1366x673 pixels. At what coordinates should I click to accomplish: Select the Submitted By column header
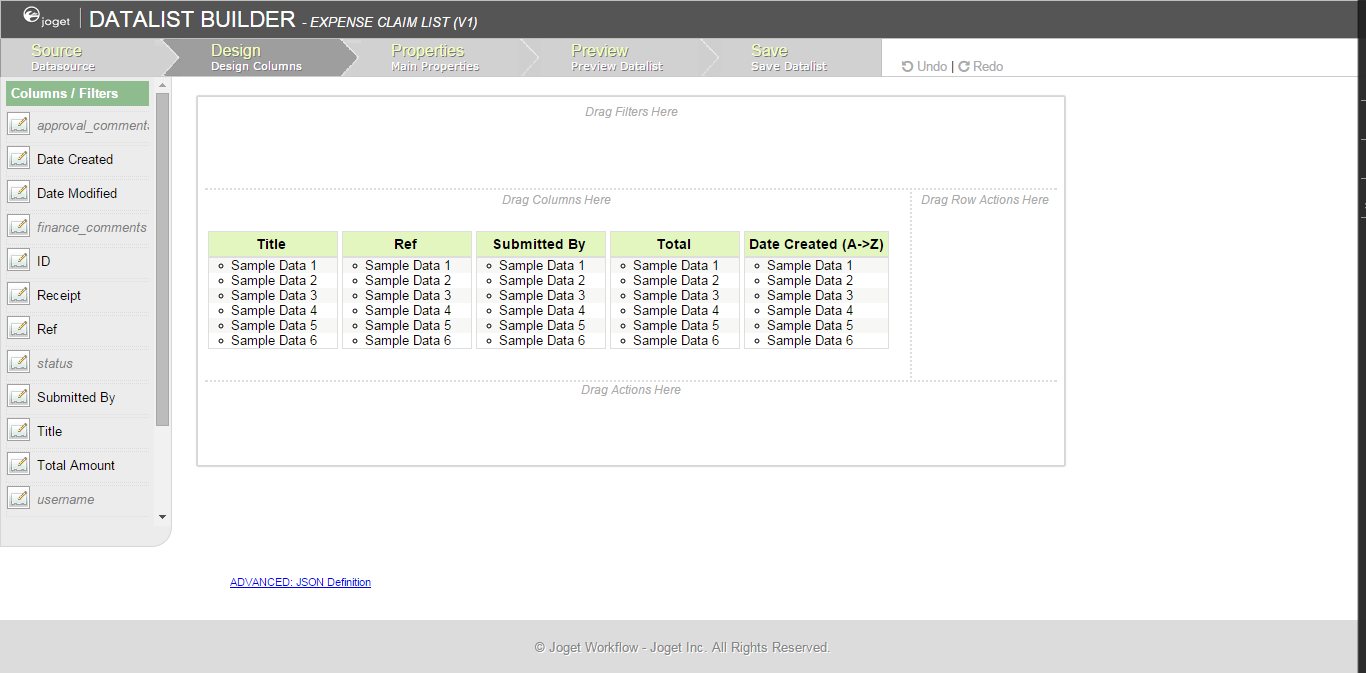(x=539, y=244)
